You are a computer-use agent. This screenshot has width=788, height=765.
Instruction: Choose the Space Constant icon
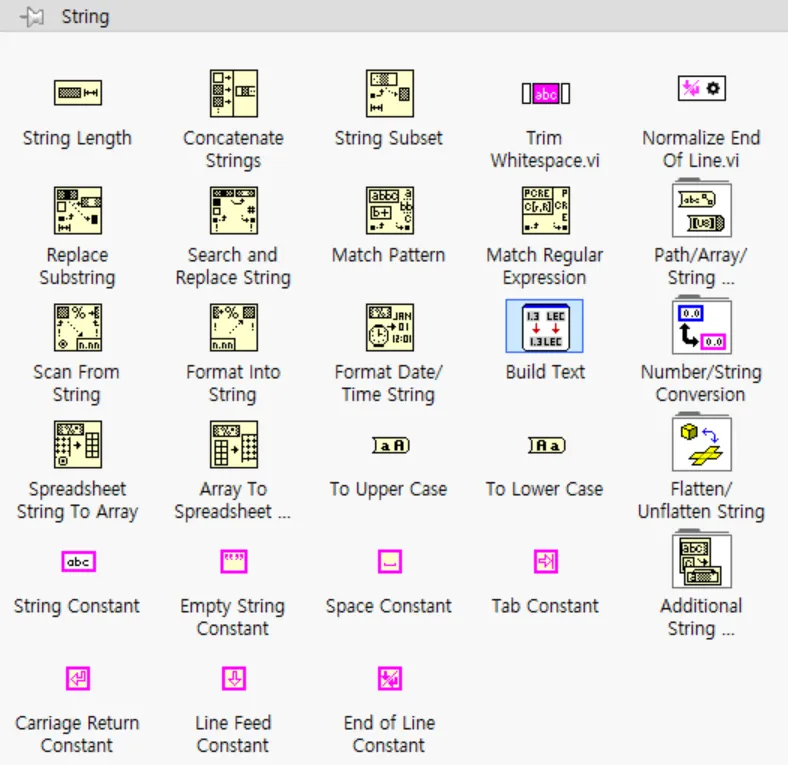tap(390, 561)
